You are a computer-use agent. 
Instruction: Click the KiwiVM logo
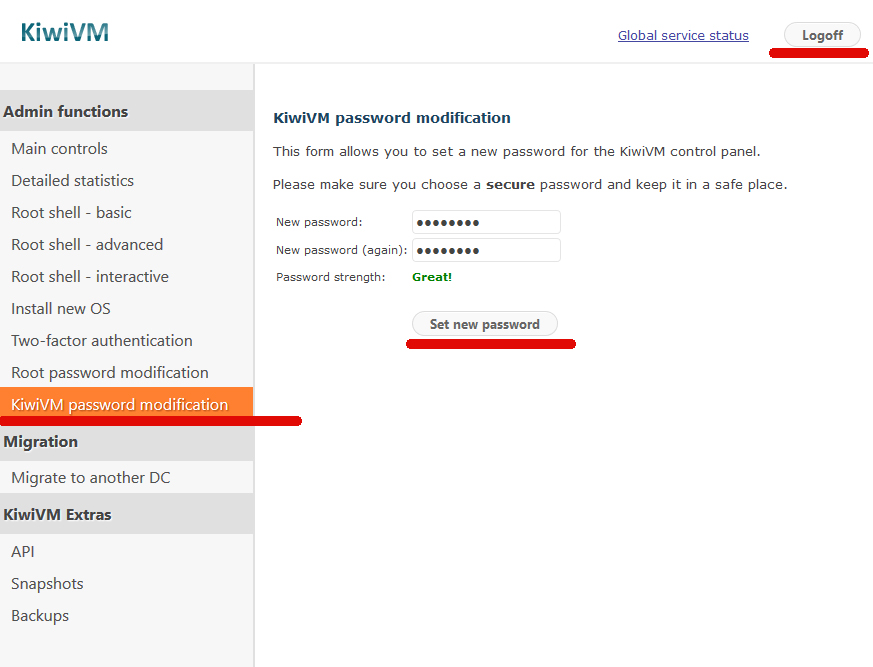coord(64,33)
